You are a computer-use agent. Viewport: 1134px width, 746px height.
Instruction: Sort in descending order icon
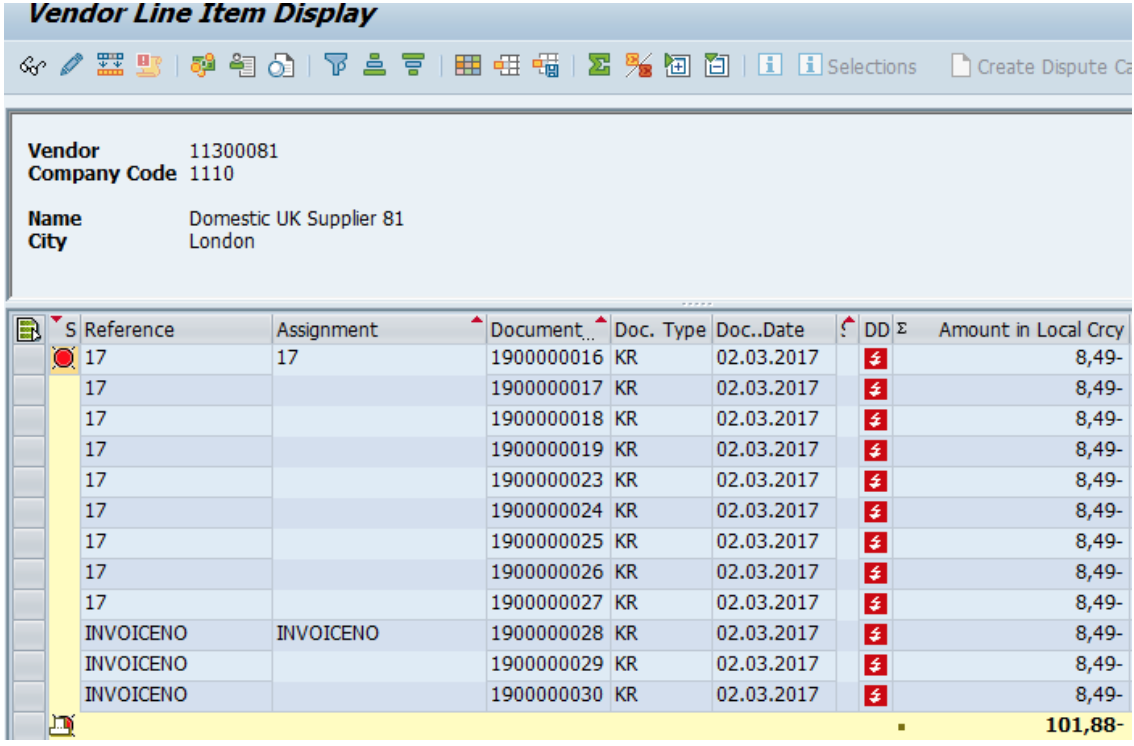point(413,65)
